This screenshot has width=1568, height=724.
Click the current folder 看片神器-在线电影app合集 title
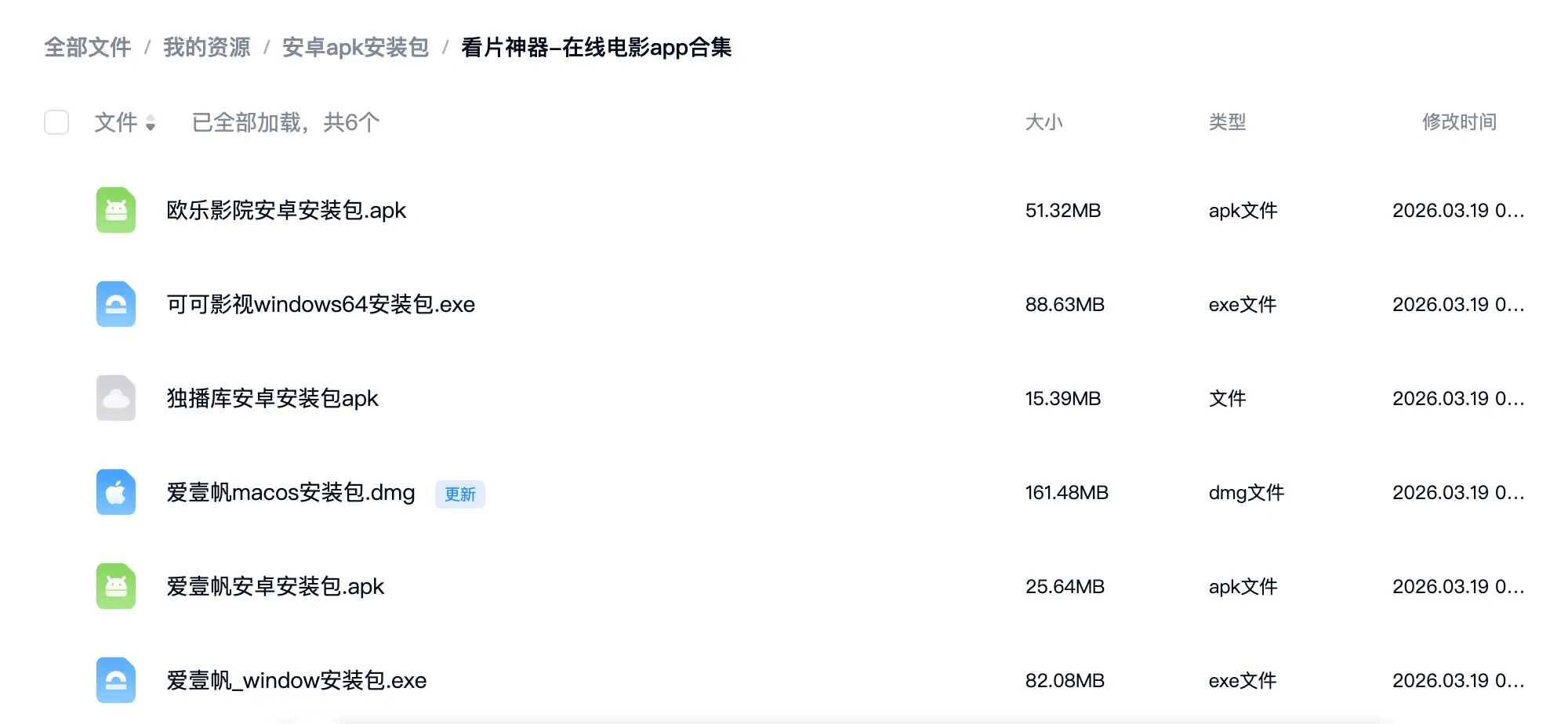(x=596, y=48)
